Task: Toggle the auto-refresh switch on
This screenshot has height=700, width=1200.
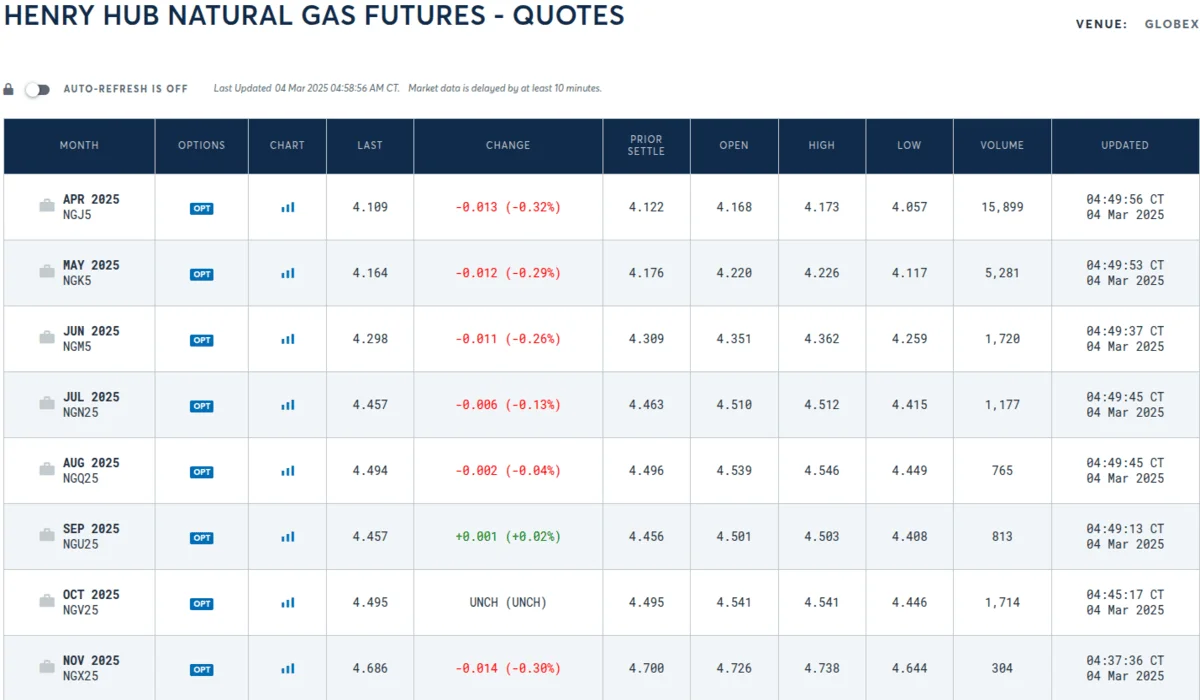Action: pos(37,89)
